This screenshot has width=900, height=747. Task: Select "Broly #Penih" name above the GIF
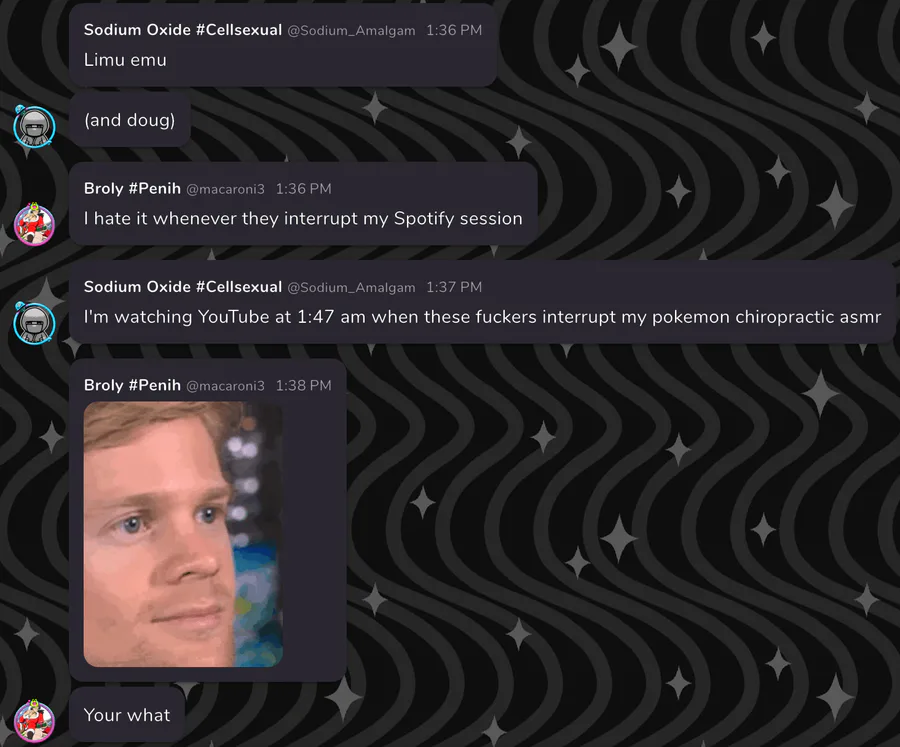132,385
